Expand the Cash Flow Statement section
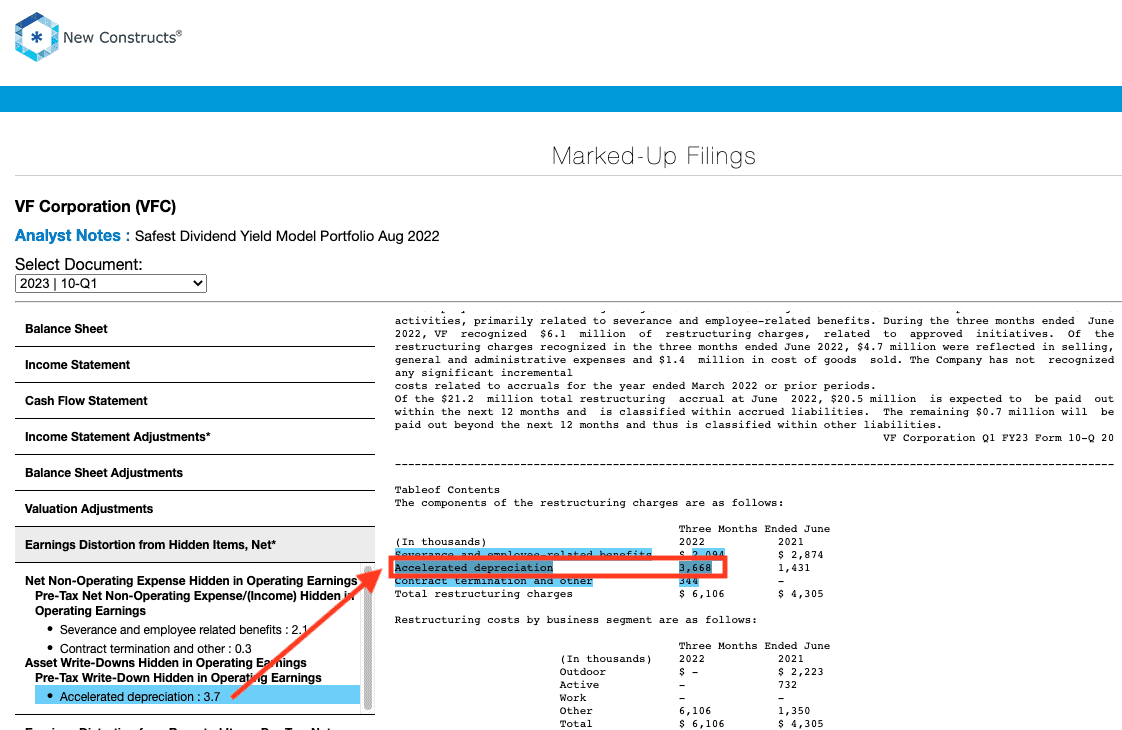 coord(195,401)
